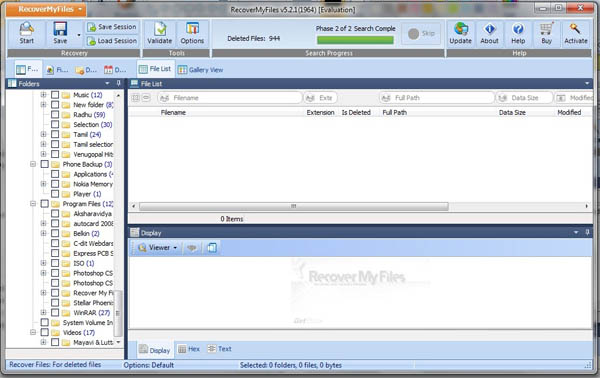
Task: Sort by the Data Size column header
Action: (512, 112)
